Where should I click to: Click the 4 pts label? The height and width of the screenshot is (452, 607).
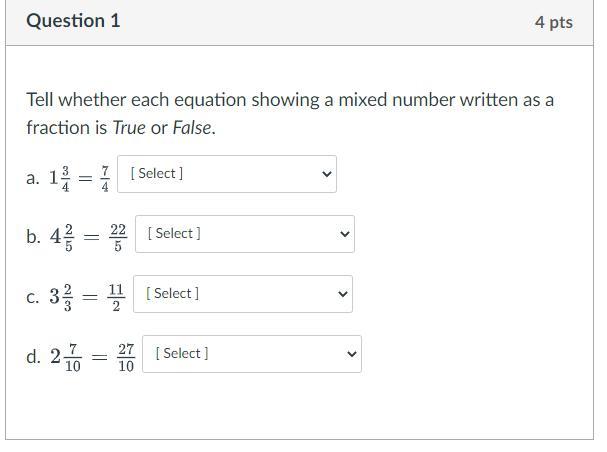point(553,22)
